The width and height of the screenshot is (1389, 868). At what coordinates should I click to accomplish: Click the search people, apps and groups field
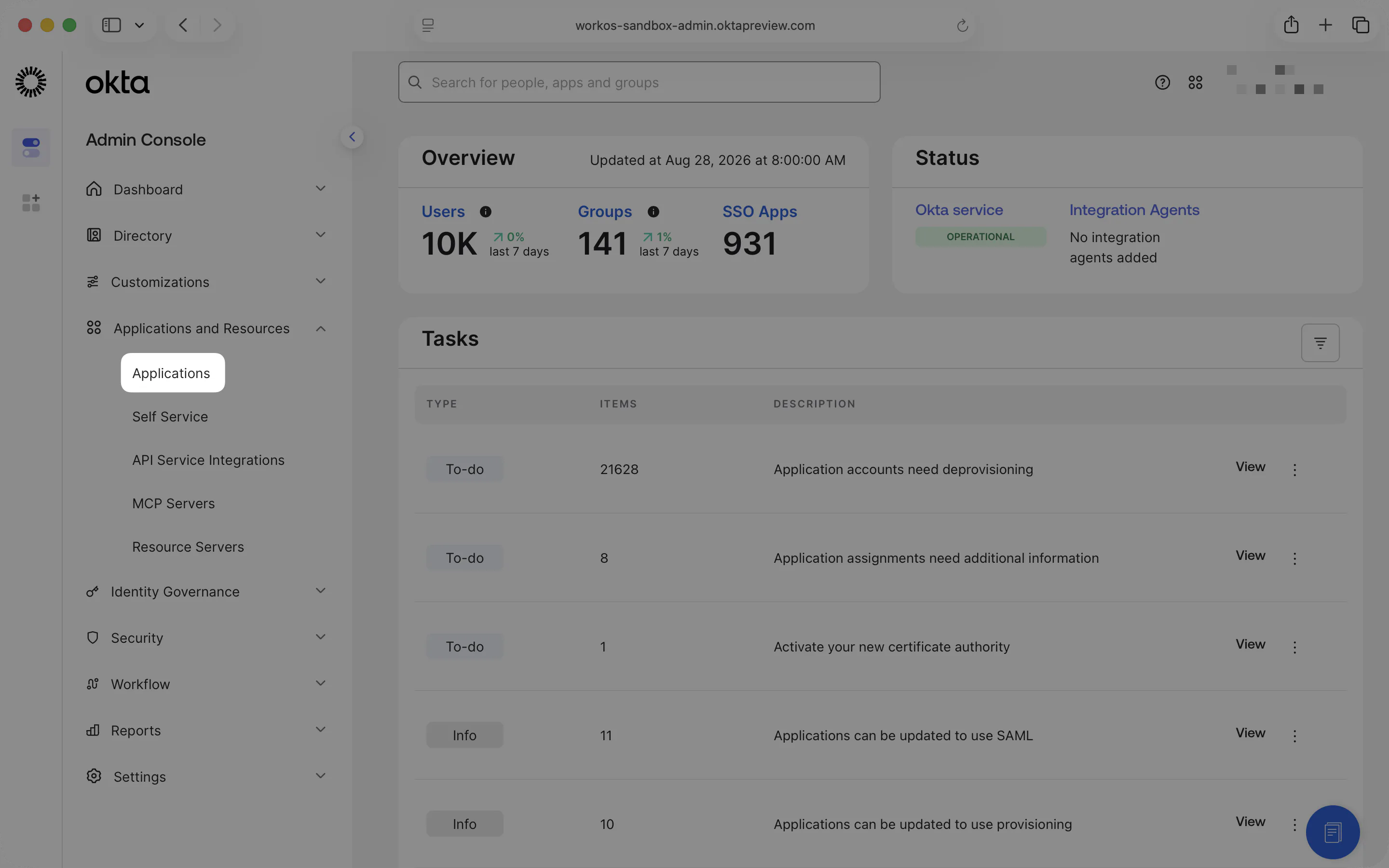(x=640, y=82)
